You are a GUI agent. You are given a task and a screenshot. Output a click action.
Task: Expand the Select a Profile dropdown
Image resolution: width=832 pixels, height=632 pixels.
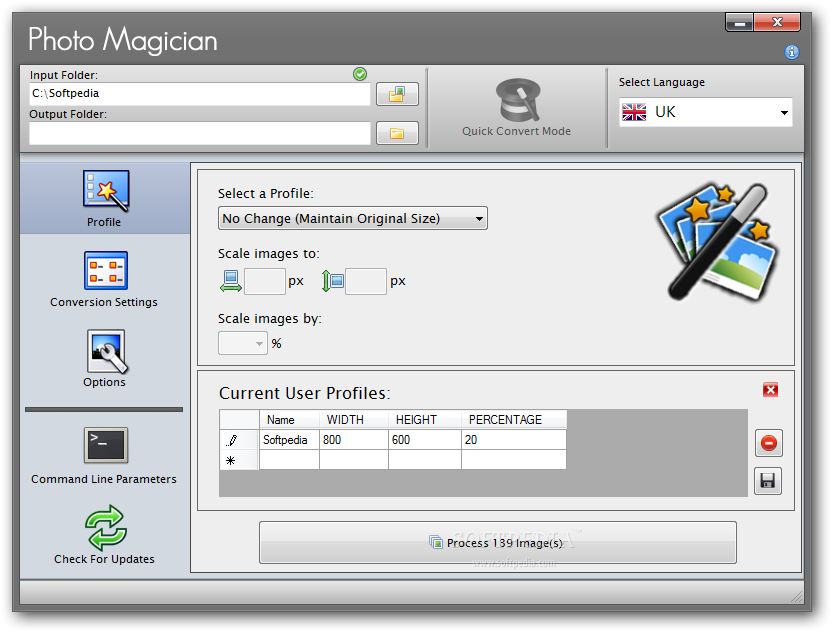[x=353, y=219]
